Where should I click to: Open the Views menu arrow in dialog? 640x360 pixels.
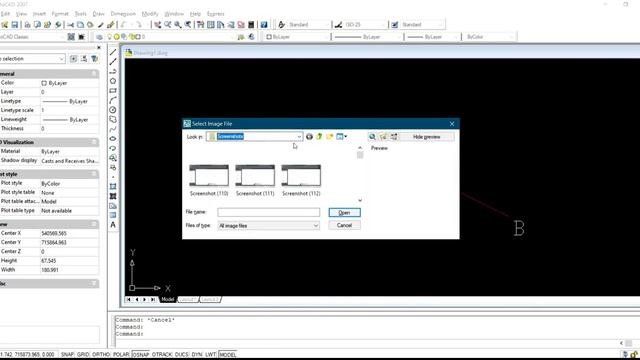click(346, 137)
